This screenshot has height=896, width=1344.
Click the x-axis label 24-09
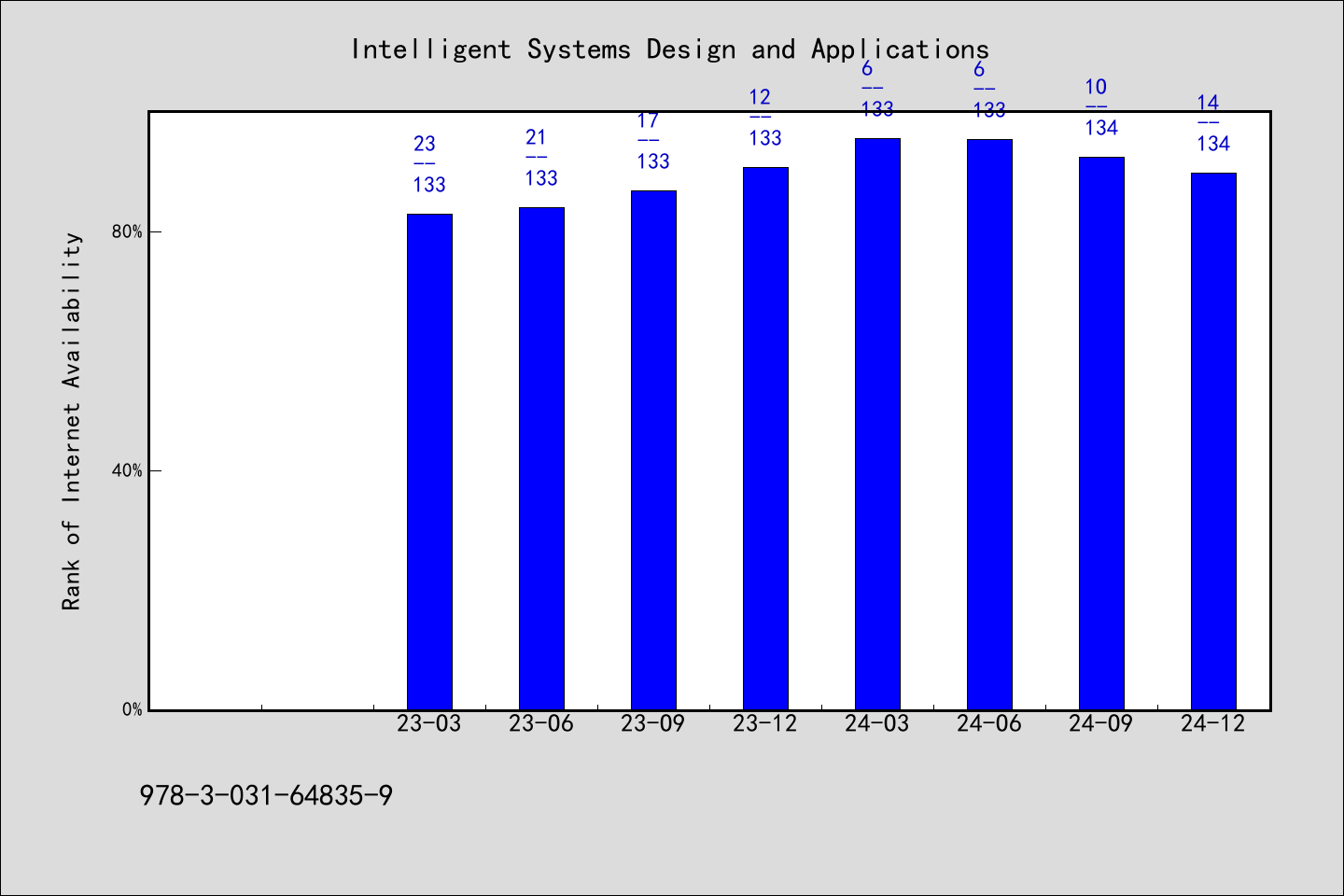pos(1101,723)
